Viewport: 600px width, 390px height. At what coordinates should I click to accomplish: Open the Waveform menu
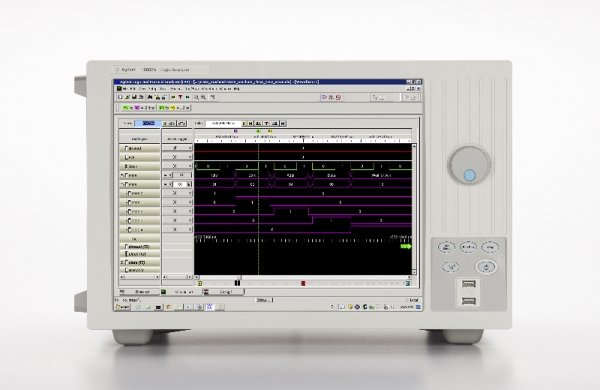point(209,89)
